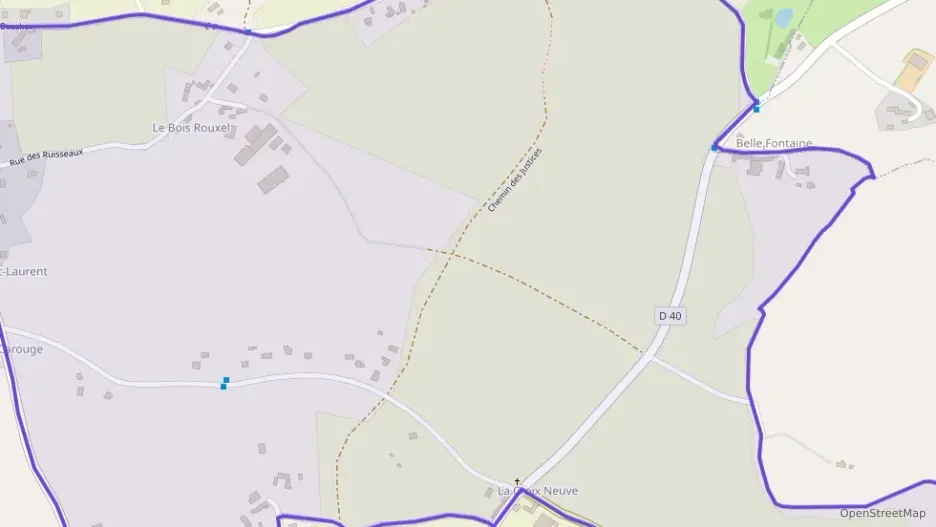
Task: Click the blue pond in the park
Action: (784, 18)
